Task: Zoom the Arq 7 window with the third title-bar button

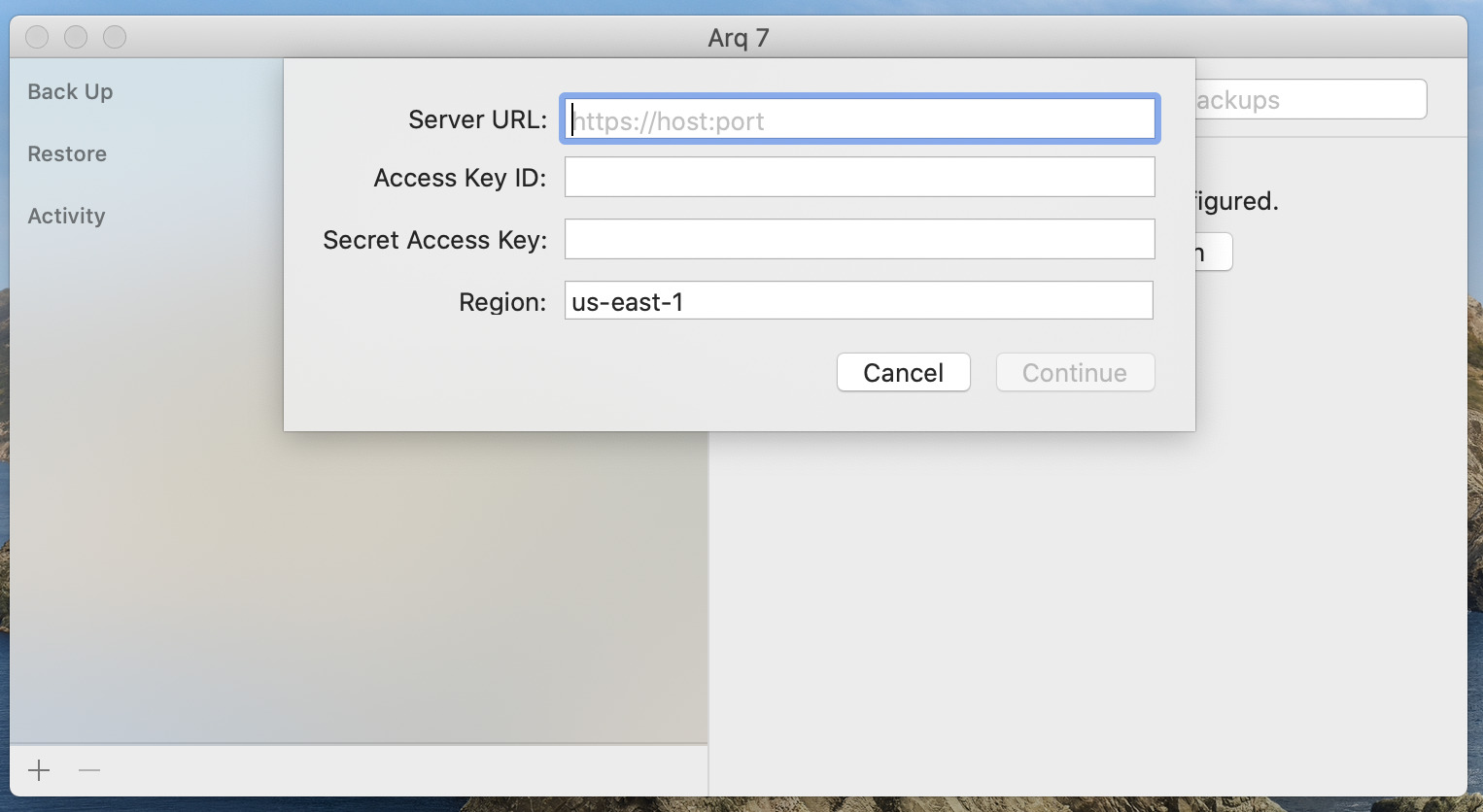Action: point(115,37)
